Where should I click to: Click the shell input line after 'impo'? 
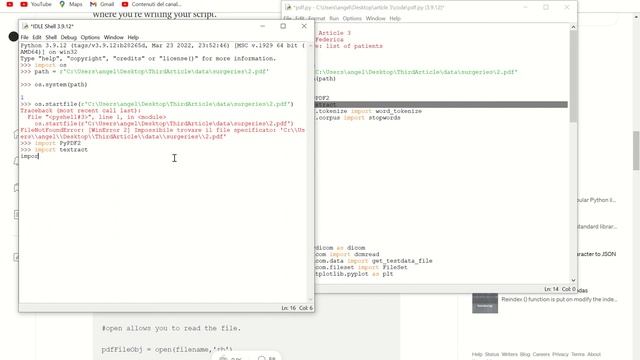click(x=29, y=156)
